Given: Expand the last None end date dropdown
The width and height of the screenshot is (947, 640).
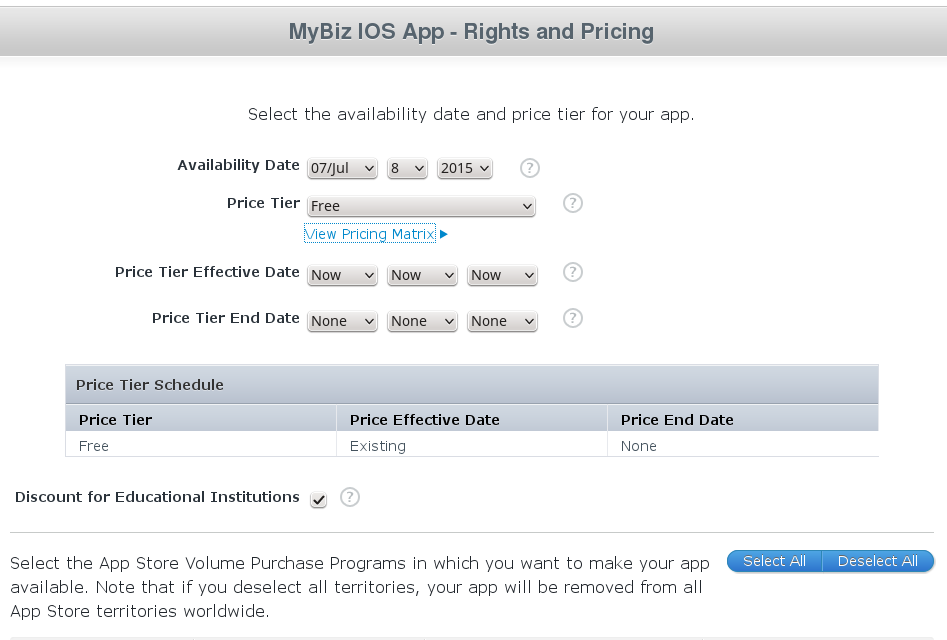Looking at the screenshot, I should [x=501, y=320].
